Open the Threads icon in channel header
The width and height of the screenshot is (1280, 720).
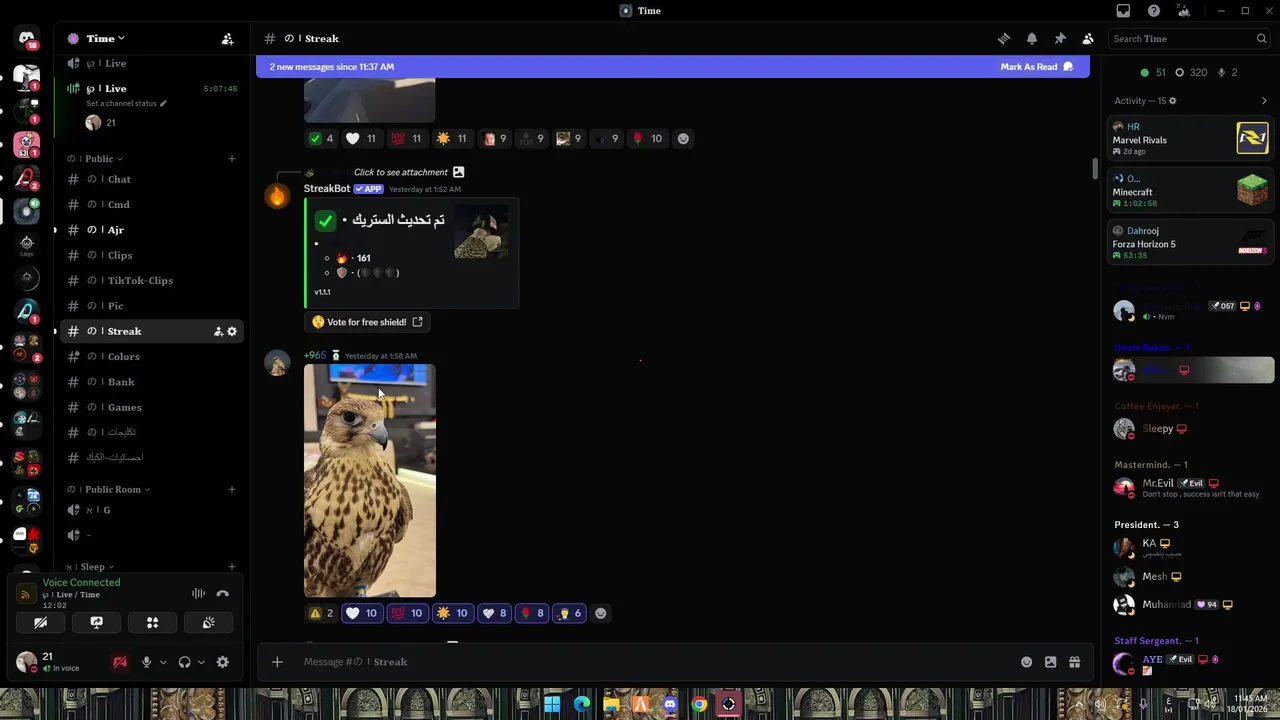[x=1004, y=39]
